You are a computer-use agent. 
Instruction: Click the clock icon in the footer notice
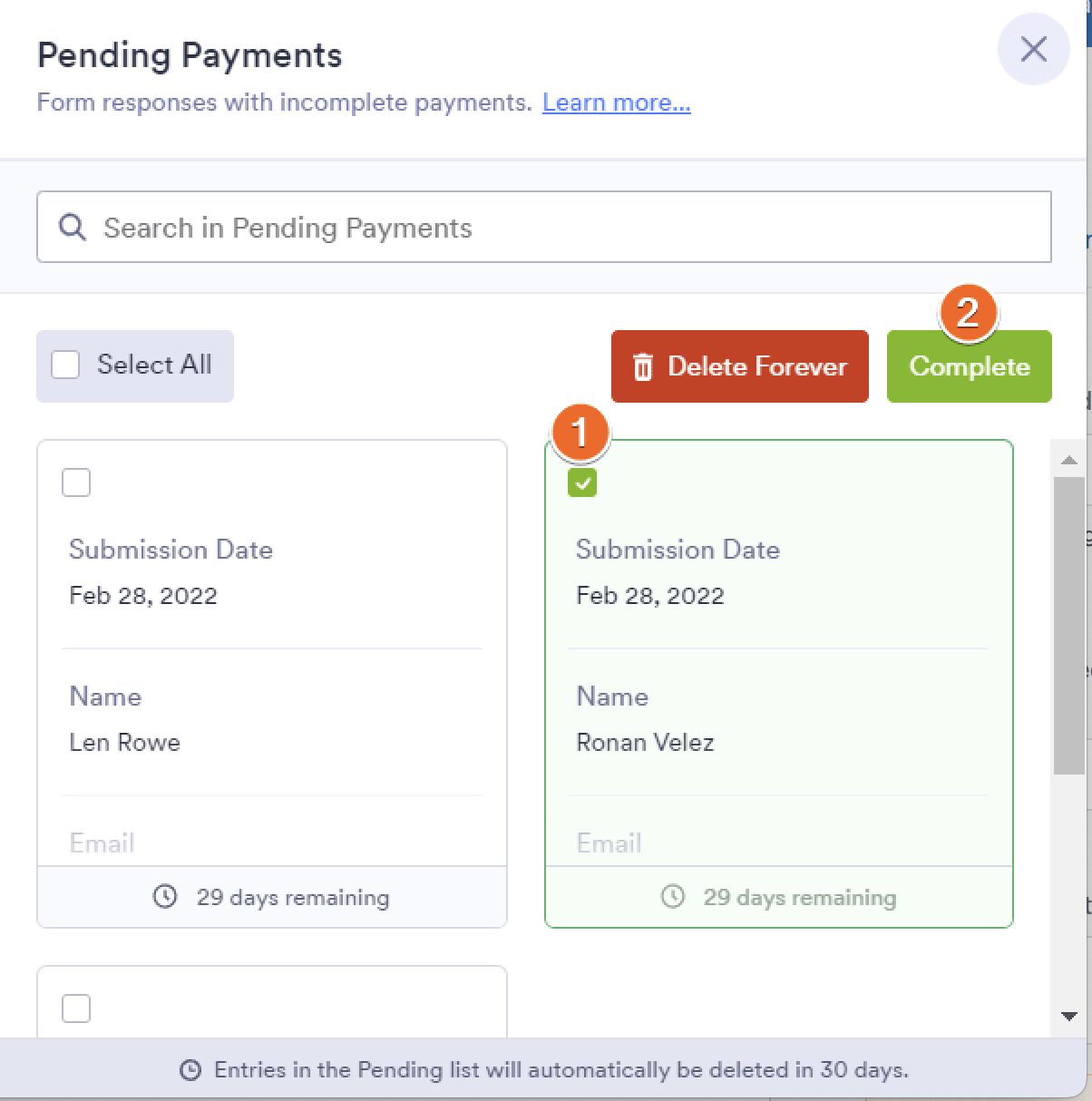pos(190,1069)
